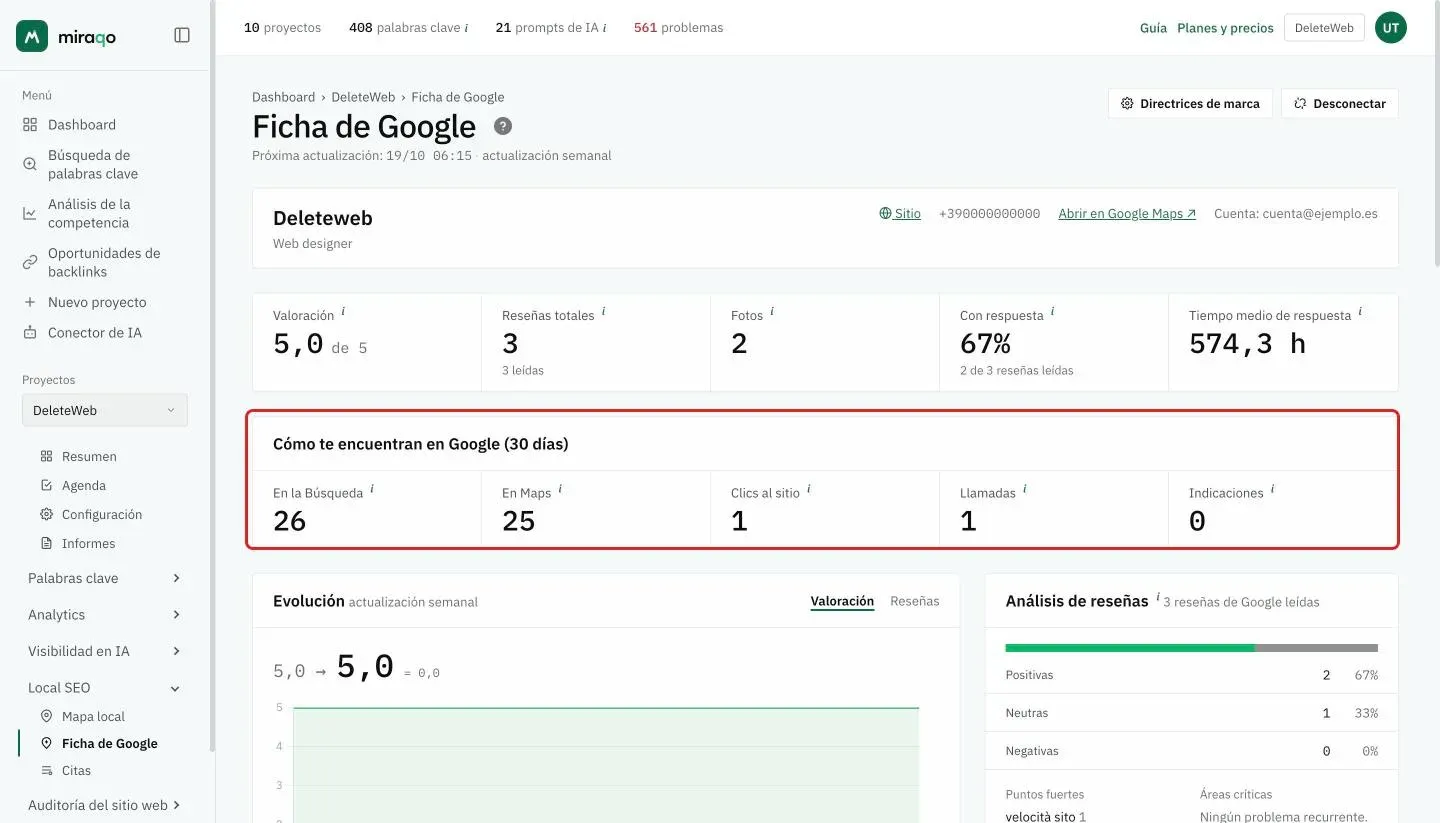Screen dimensions: 1440x823
Task: Expand the Palabras clave section
Action: click(103, 578)
